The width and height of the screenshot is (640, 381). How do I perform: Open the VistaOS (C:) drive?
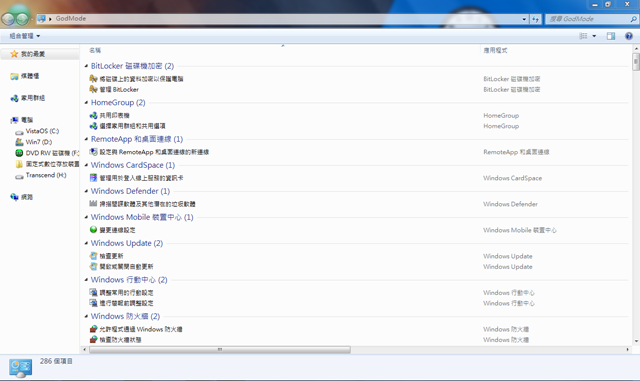pos(37,131)
